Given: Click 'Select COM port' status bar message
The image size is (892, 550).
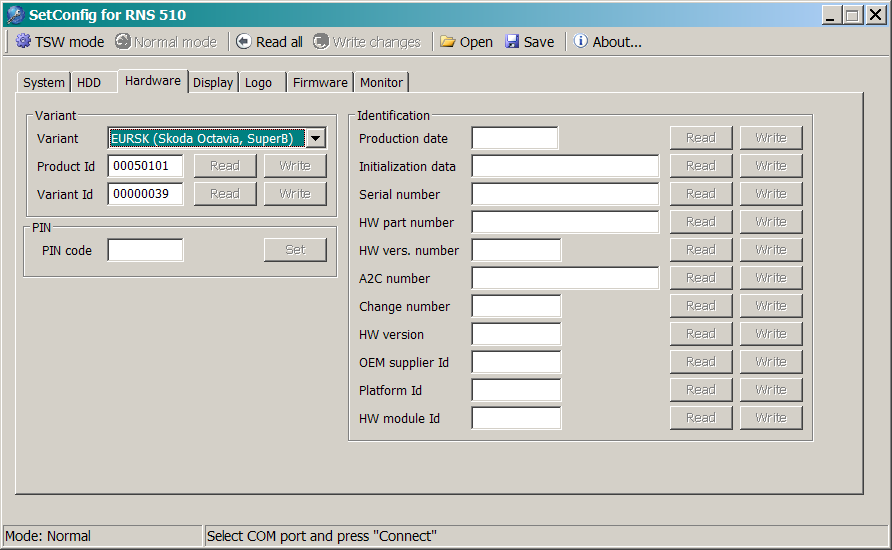Looking at the screenshot, I should coord(321,536).
